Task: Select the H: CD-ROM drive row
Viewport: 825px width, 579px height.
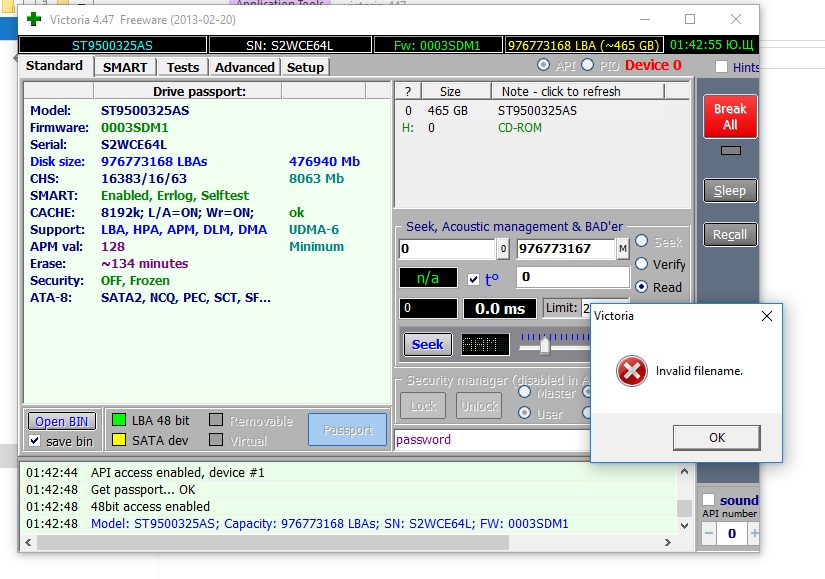Action: (x=542, y=127)
